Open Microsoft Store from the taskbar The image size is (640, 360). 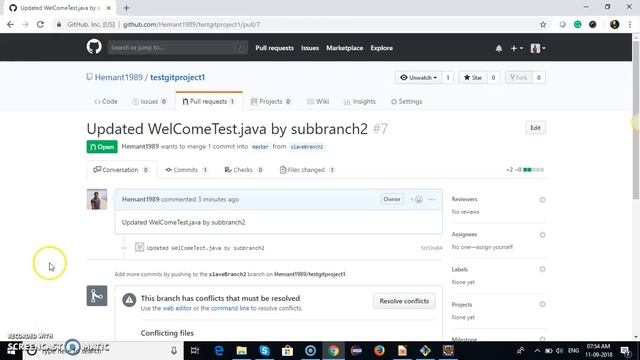pos(287,351)
